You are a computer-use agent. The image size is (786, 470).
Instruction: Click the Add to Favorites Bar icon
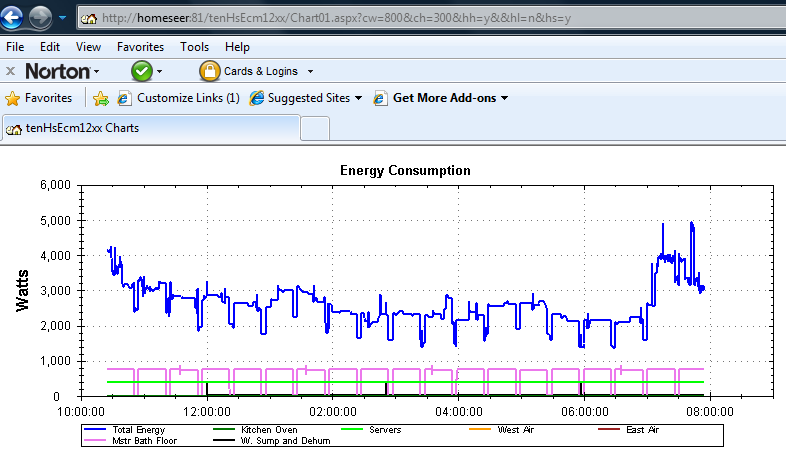pyautogui.click(x=100, y=98)
